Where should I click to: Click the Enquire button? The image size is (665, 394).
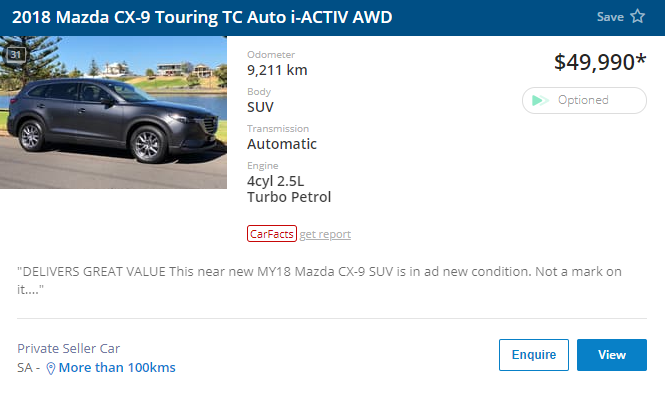(x=534, y=355)
